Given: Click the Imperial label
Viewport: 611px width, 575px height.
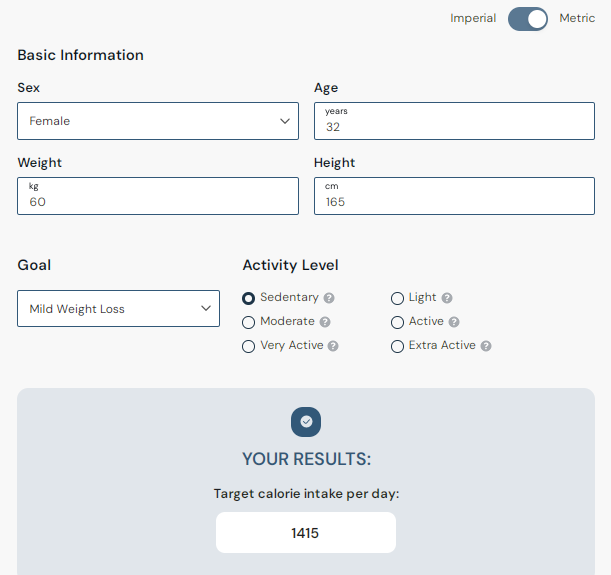Looking at the screenshot, I should point(473,18).
